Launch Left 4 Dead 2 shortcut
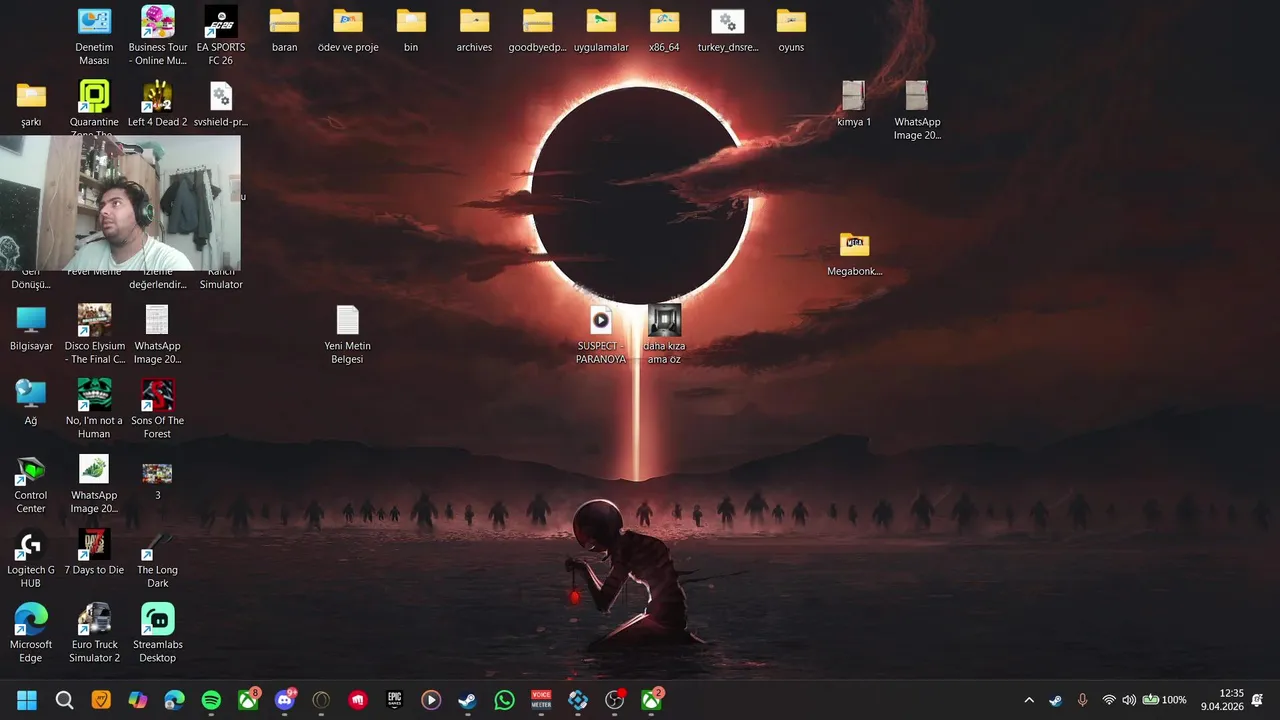 158,105
